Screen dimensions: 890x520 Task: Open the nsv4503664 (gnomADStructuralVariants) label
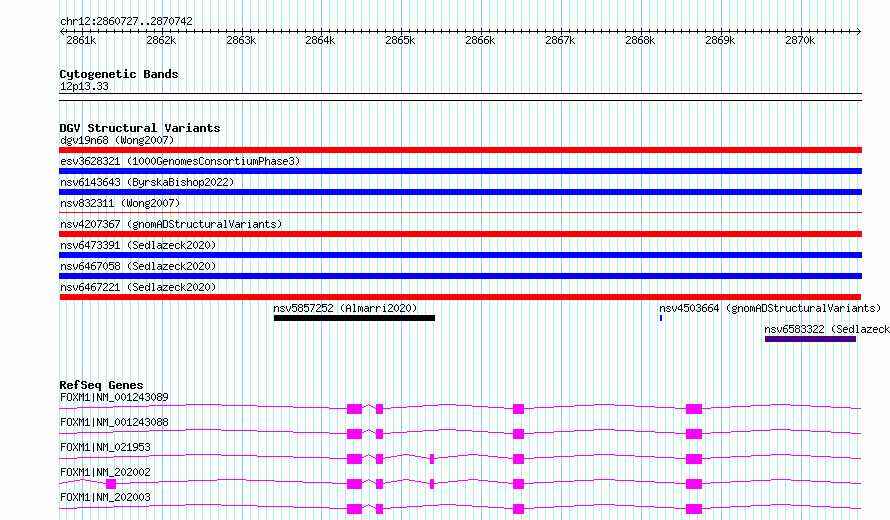click(770, 308)
